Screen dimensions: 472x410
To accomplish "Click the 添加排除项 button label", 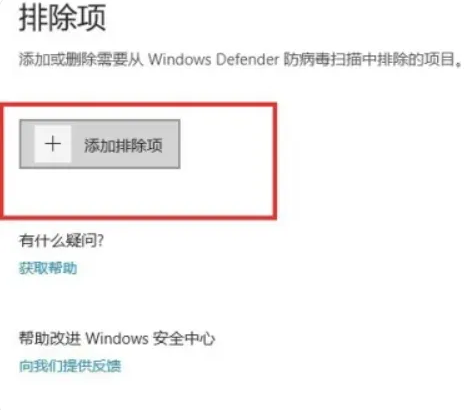I will click(x=123, y=145).
